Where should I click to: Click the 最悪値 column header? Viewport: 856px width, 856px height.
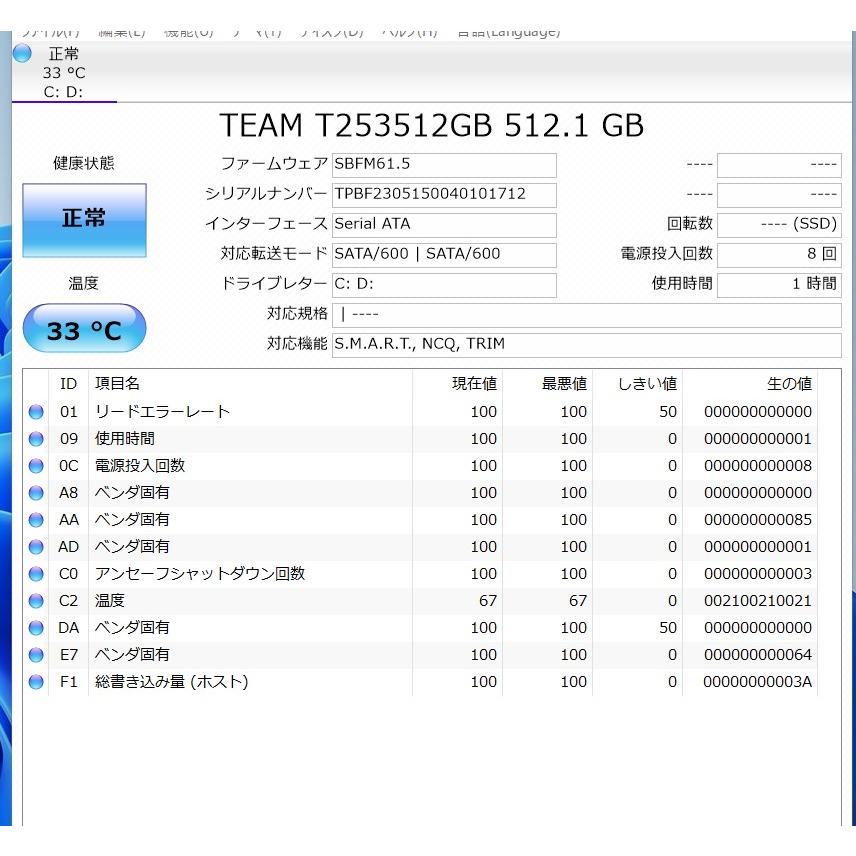(x=548, y=384)
